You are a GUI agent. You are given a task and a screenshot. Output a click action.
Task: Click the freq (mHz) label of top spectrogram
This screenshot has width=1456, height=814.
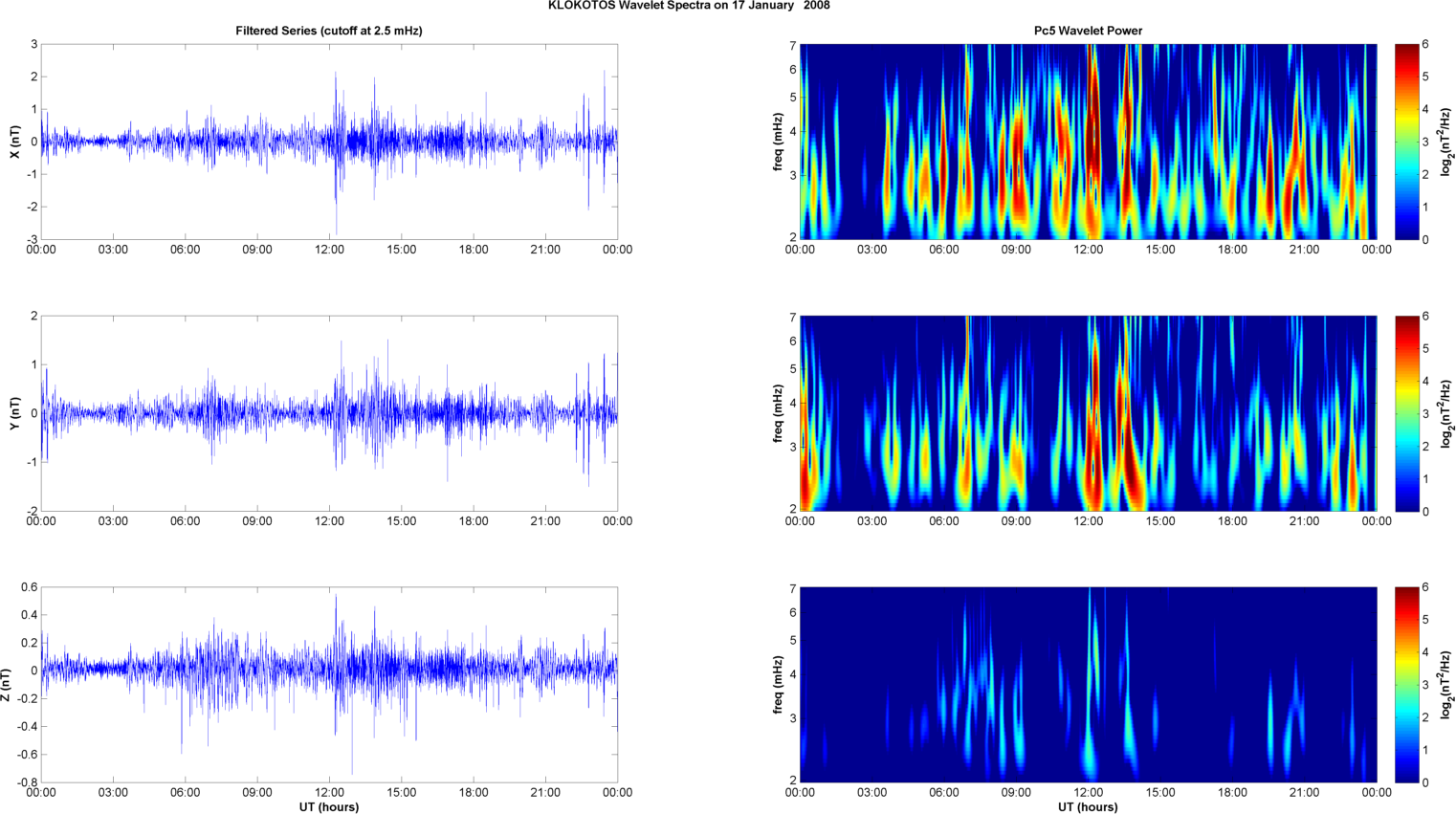[778, 142]
